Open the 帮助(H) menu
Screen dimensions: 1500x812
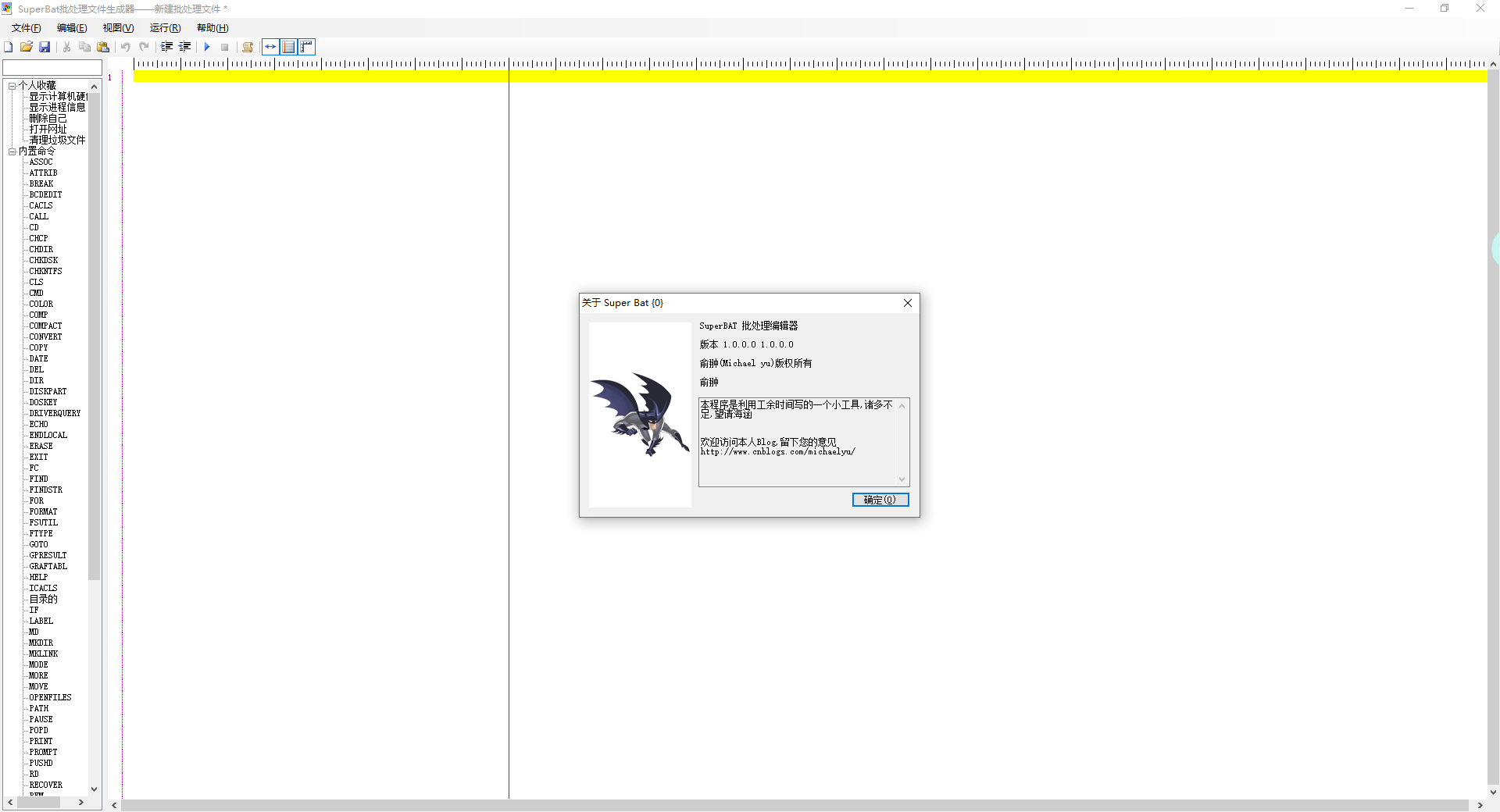[212, 28]
